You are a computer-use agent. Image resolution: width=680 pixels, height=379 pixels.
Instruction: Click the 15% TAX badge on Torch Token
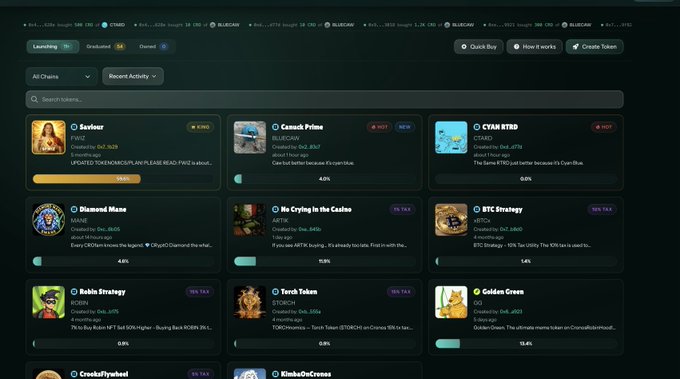point(401,292)
